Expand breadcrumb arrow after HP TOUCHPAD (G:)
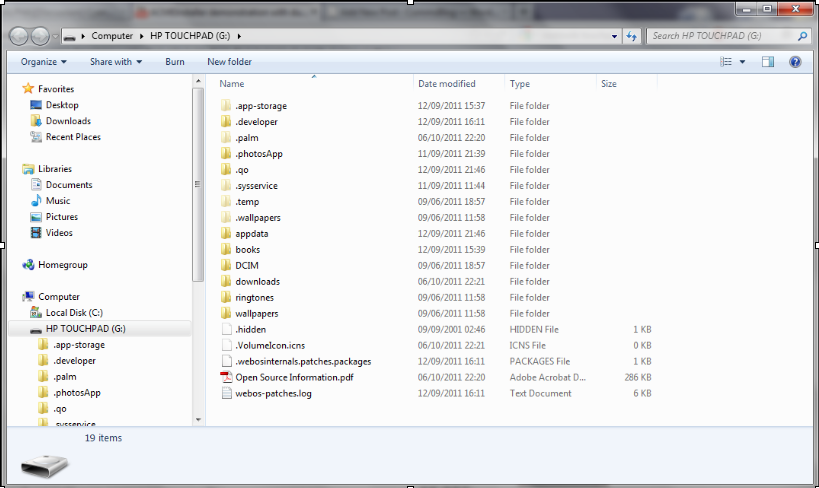Viewport: 819px width, 488px height. 239,36
